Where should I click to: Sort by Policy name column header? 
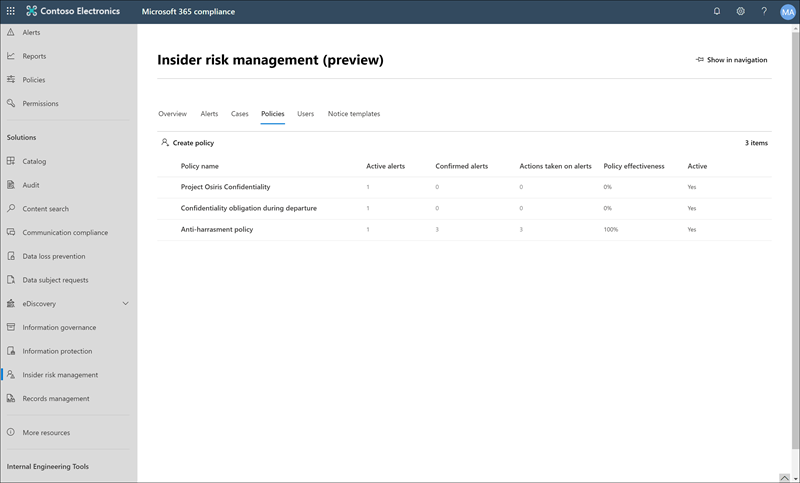[x=199, y=166]
